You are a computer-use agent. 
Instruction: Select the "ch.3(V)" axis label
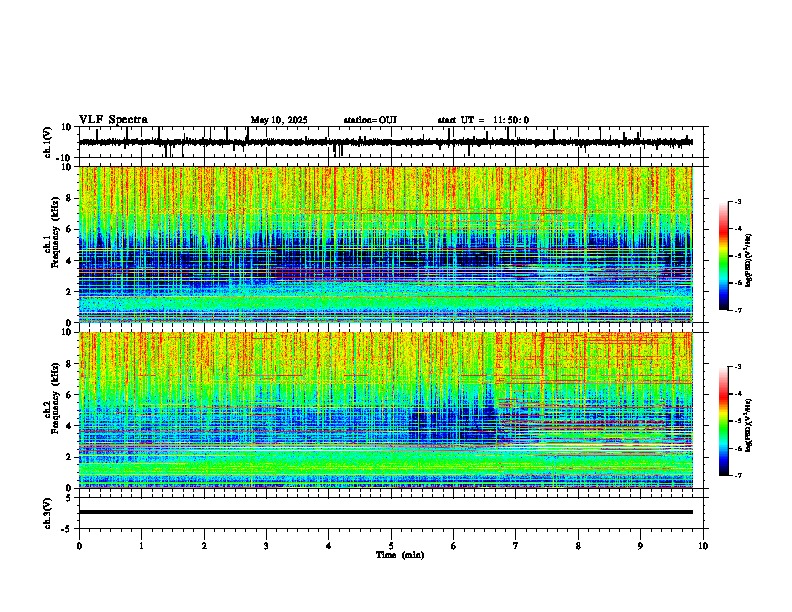[48, 513]
